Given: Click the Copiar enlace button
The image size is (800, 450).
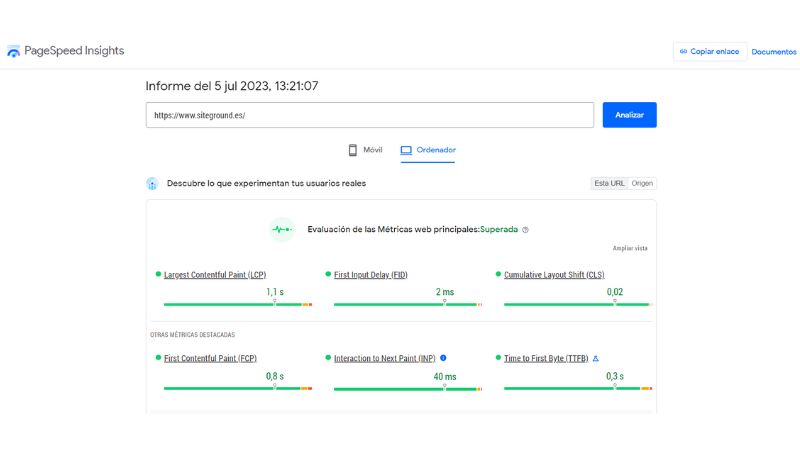Looking at the screenshot, I should (x=710, y=52).
